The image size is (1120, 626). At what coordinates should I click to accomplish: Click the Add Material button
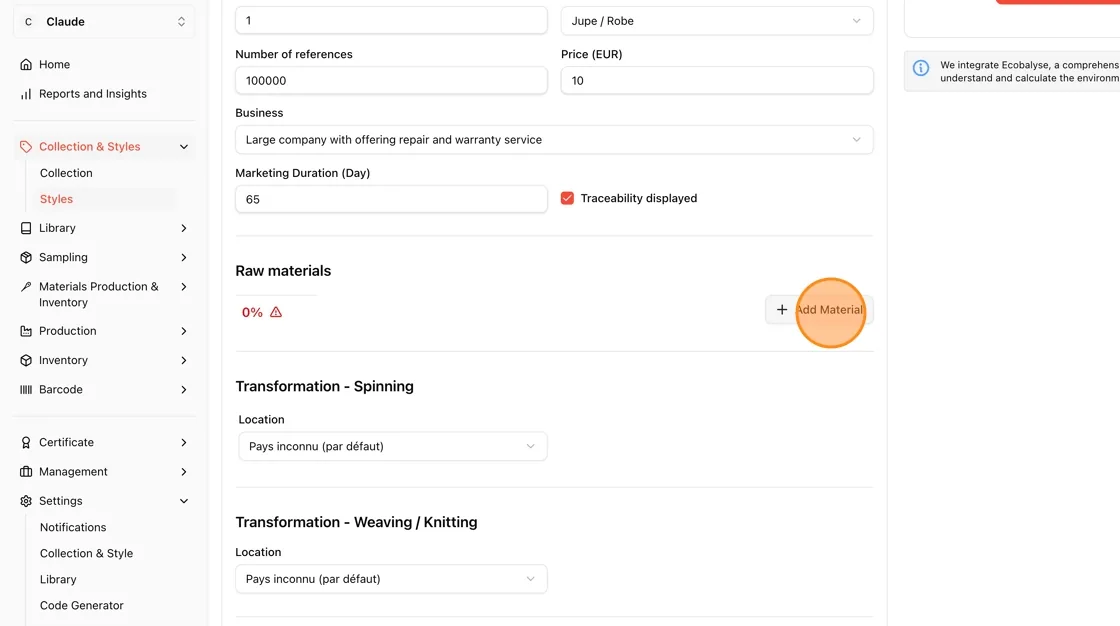[x=819, y=309]
